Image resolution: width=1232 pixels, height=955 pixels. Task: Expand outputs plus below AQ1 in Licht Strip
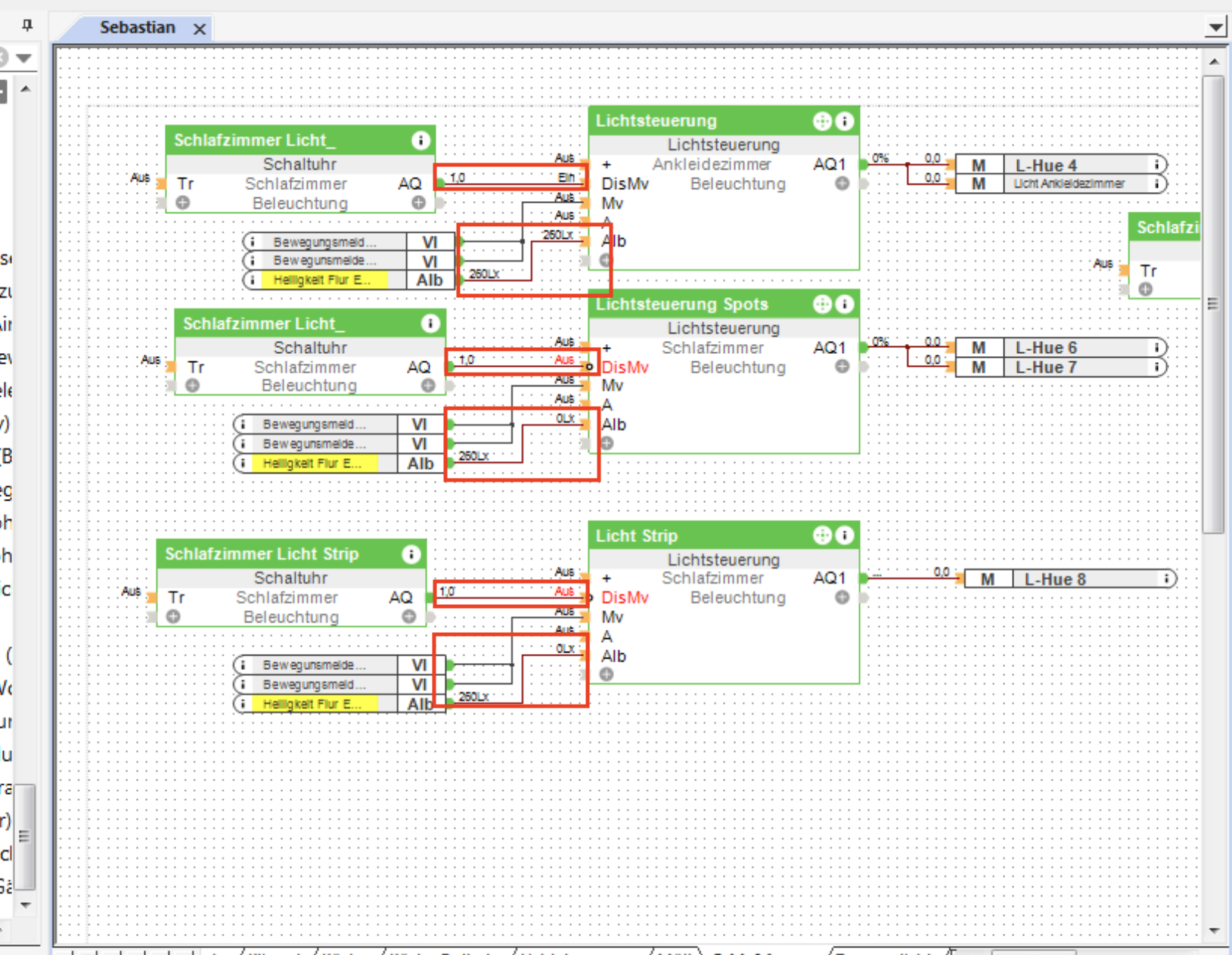[x=841, y=597]
